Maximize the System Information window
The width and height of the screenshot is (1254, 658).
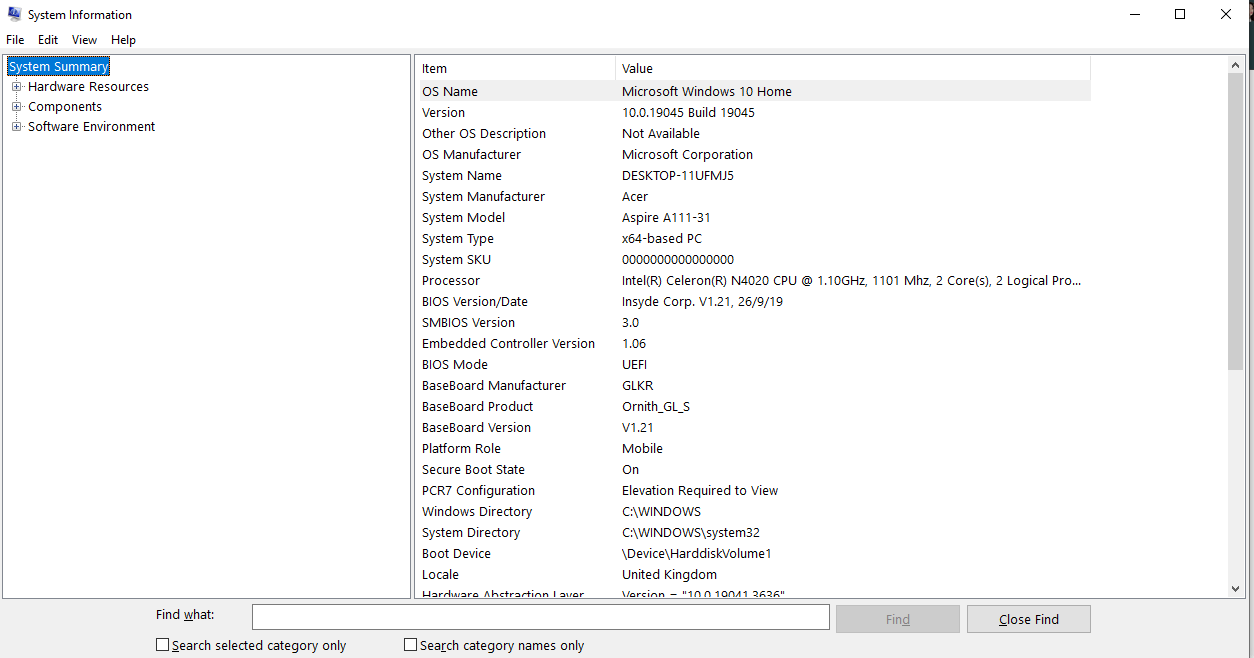coord(1180,14)
